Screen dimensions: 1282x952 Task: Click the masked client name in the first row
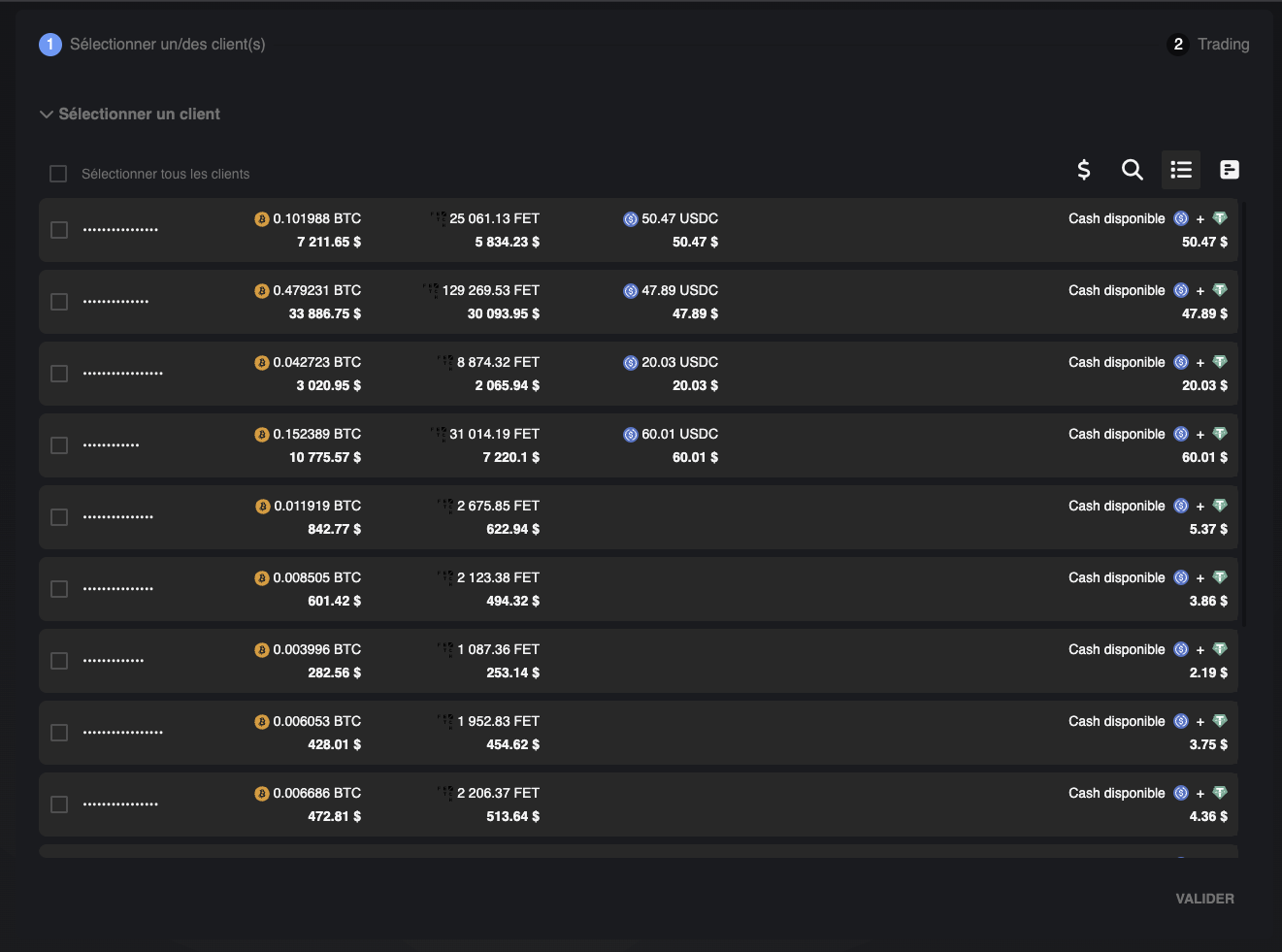coord(119,229)
